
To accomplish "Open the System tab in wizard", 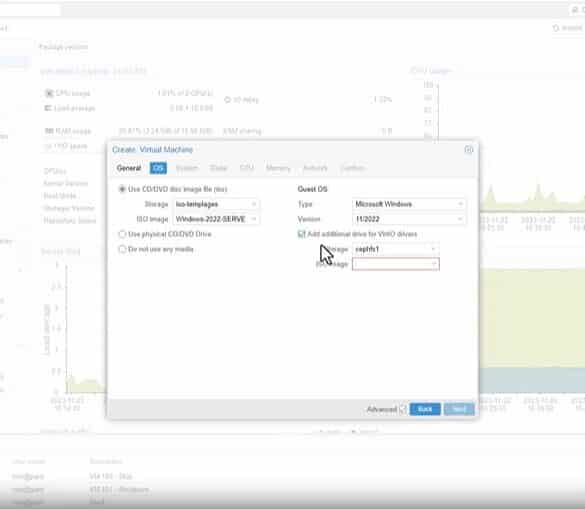I will (187, 168).
